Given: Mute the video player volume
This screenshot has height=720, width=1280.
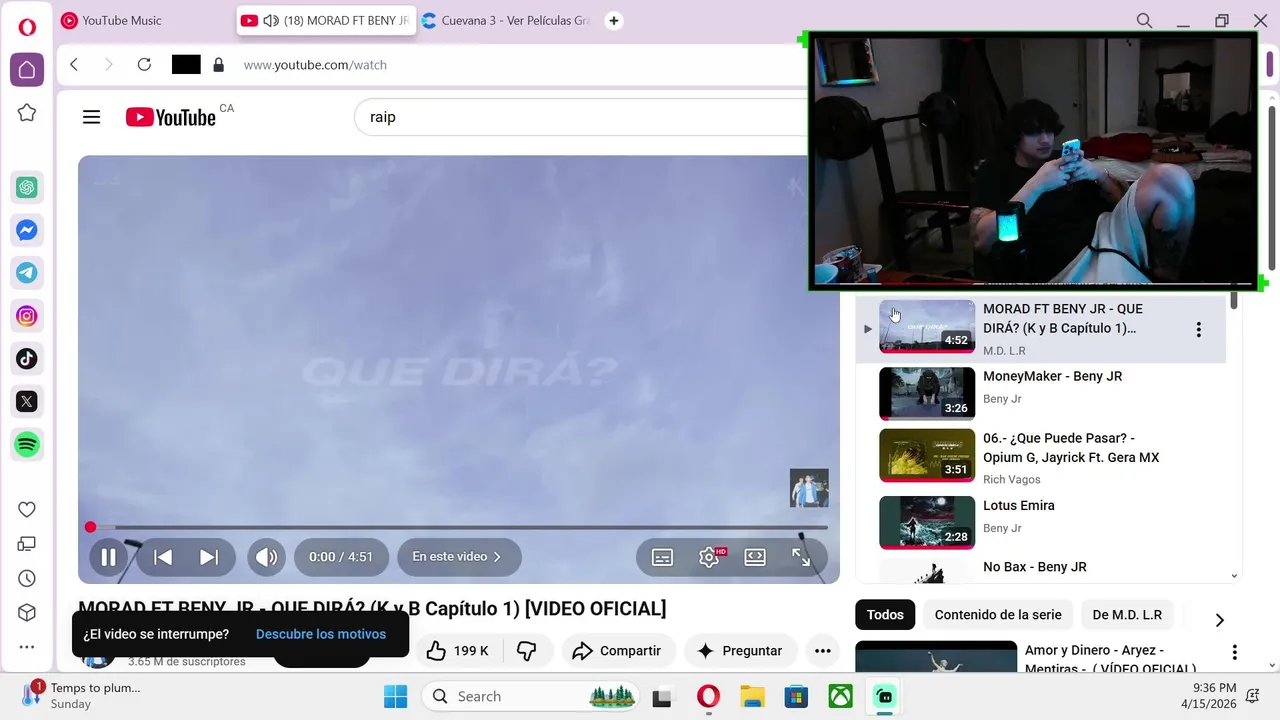Looking at the screenshot, I should tap(266, 557).
